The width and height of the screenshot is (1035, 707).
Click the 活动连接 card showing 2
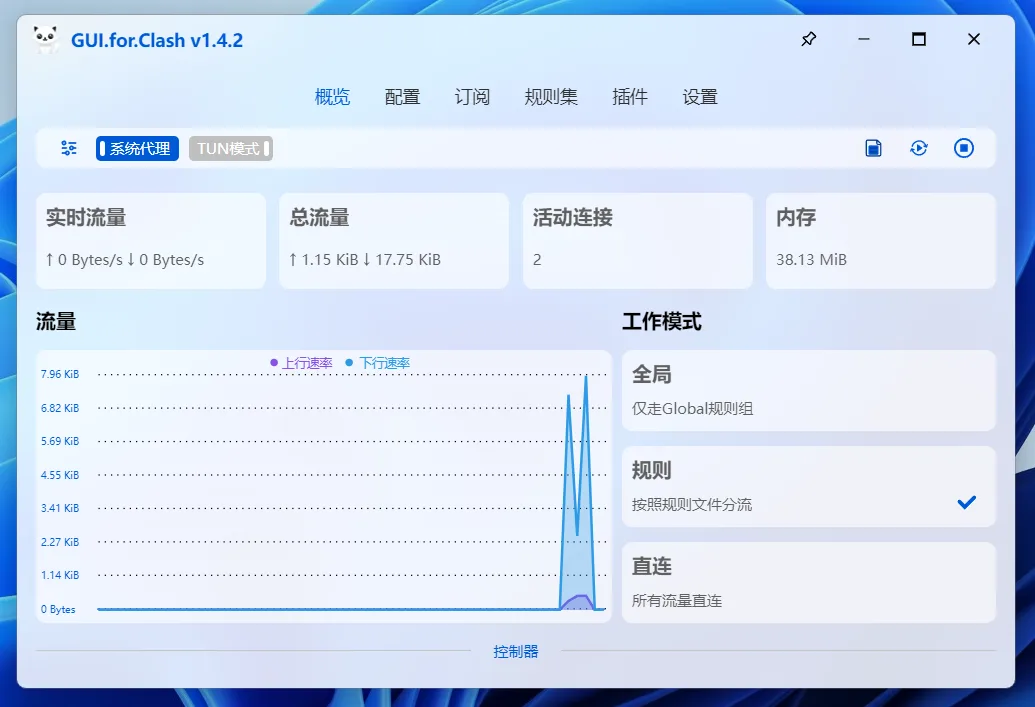tap(637, 240)
